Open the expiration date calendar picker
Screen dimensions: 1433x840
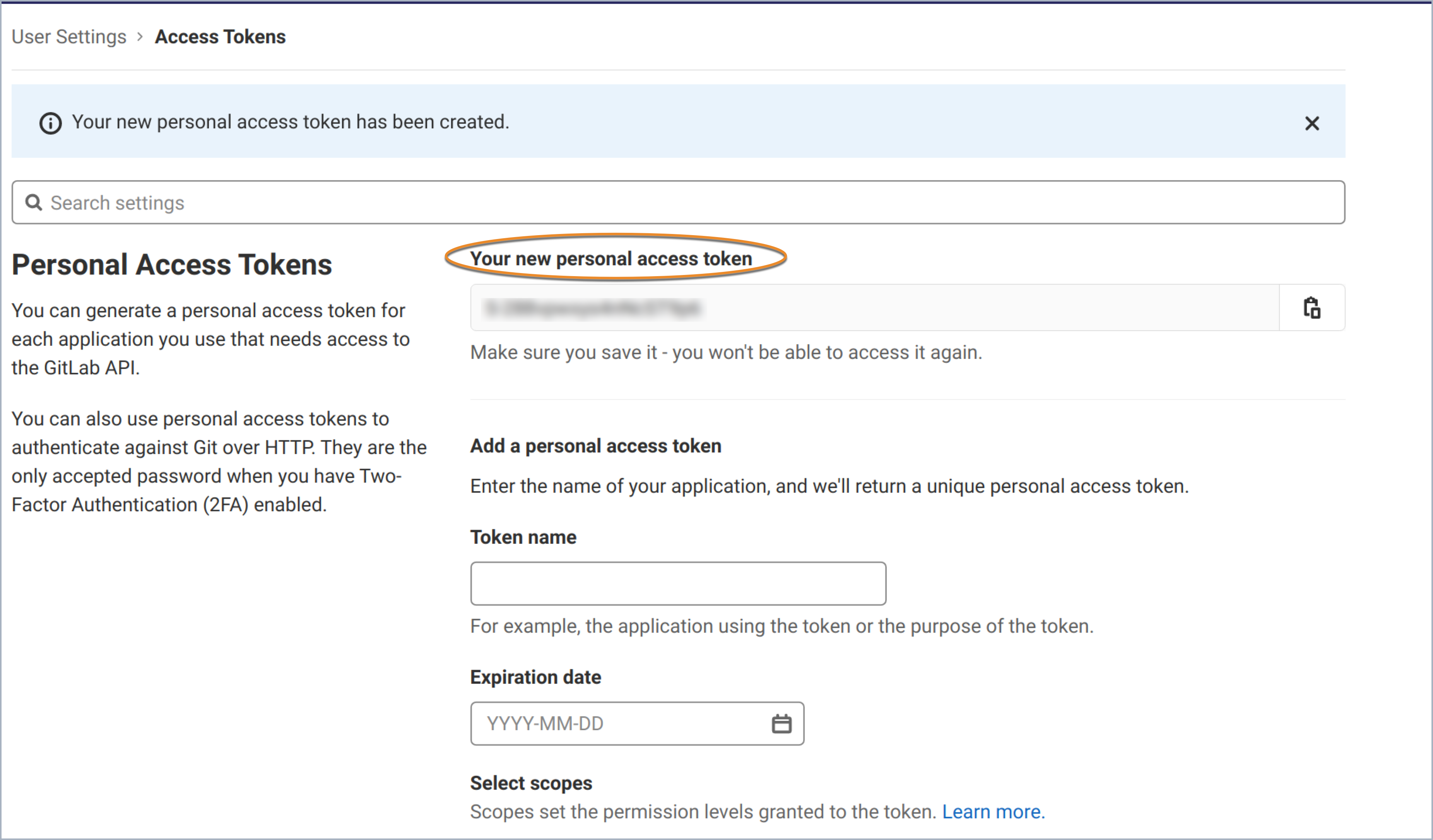coord(781,724)
